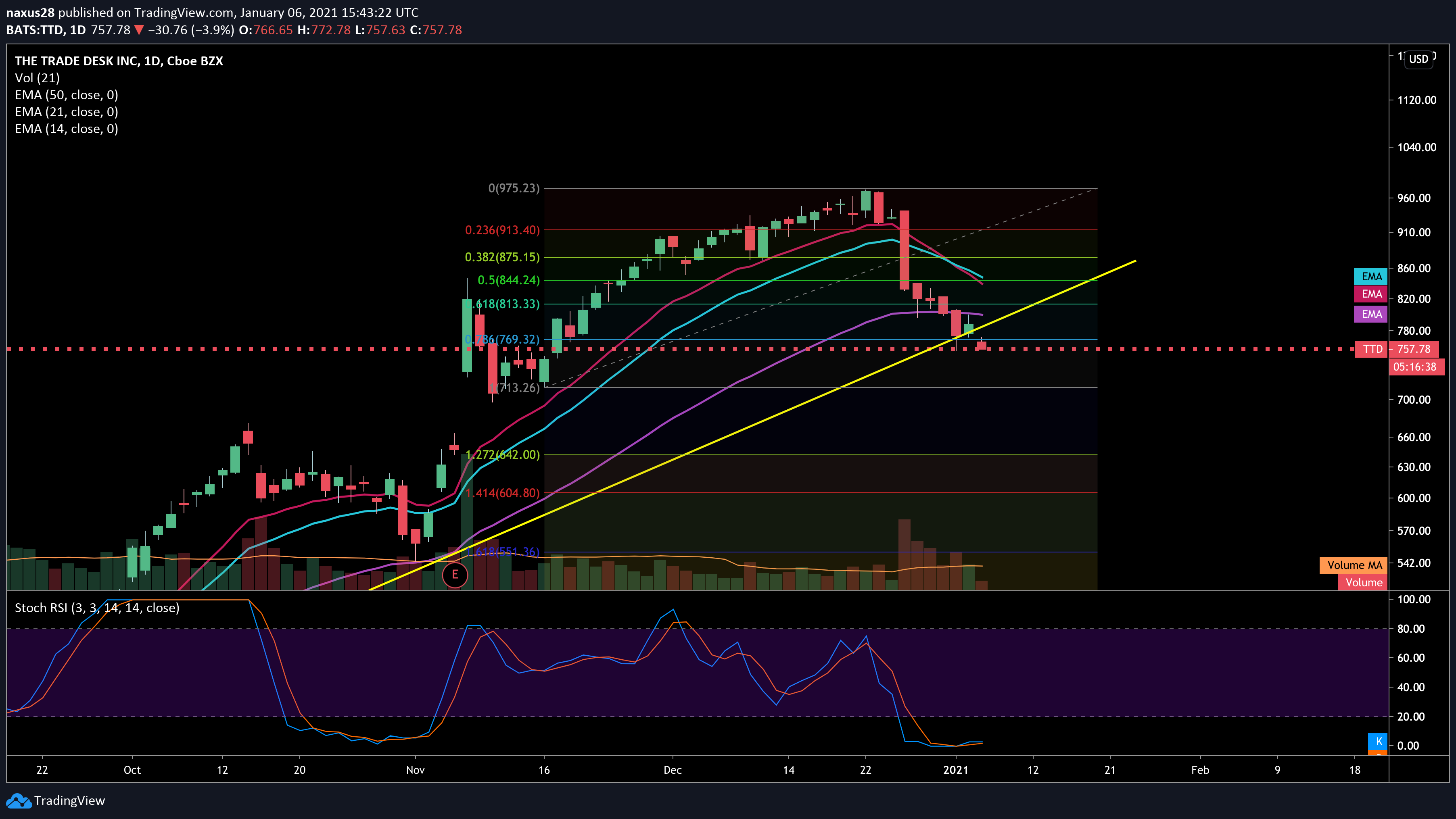The image size is (1456, 819).
Task: Click the Fibonacci 1.618 (551.36) level label
Action: [x=502, y=552]
